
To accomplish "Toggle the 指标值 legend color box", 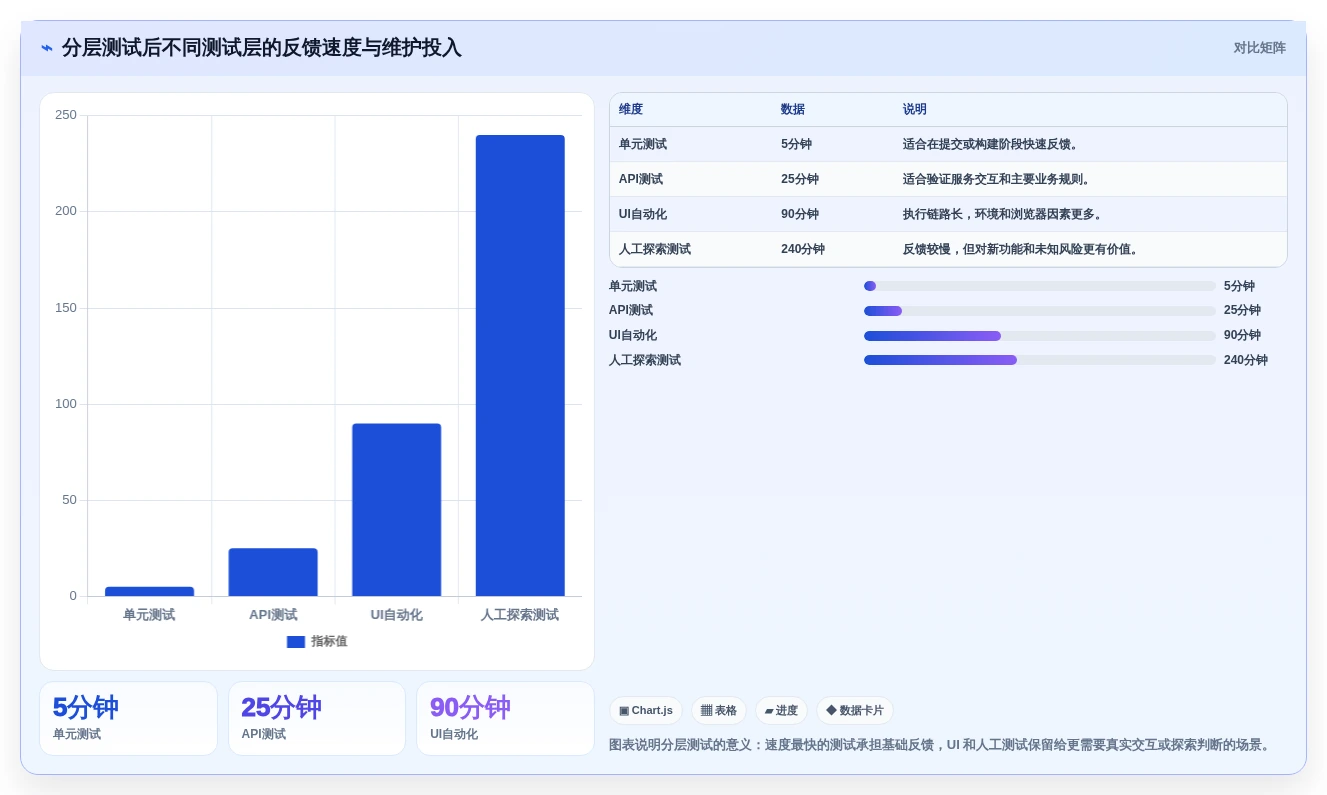I will click(x=296, y=642).
